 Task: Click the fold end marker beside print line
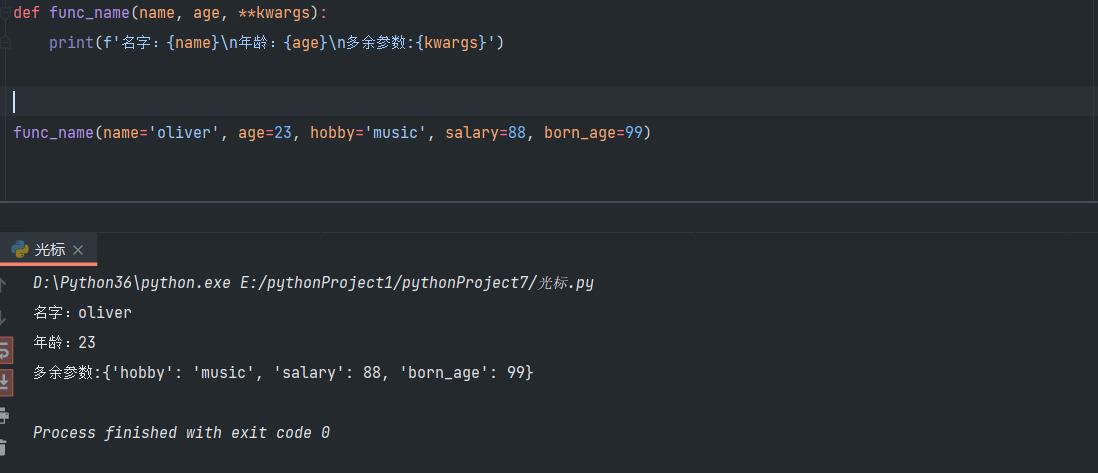point(6,44)
